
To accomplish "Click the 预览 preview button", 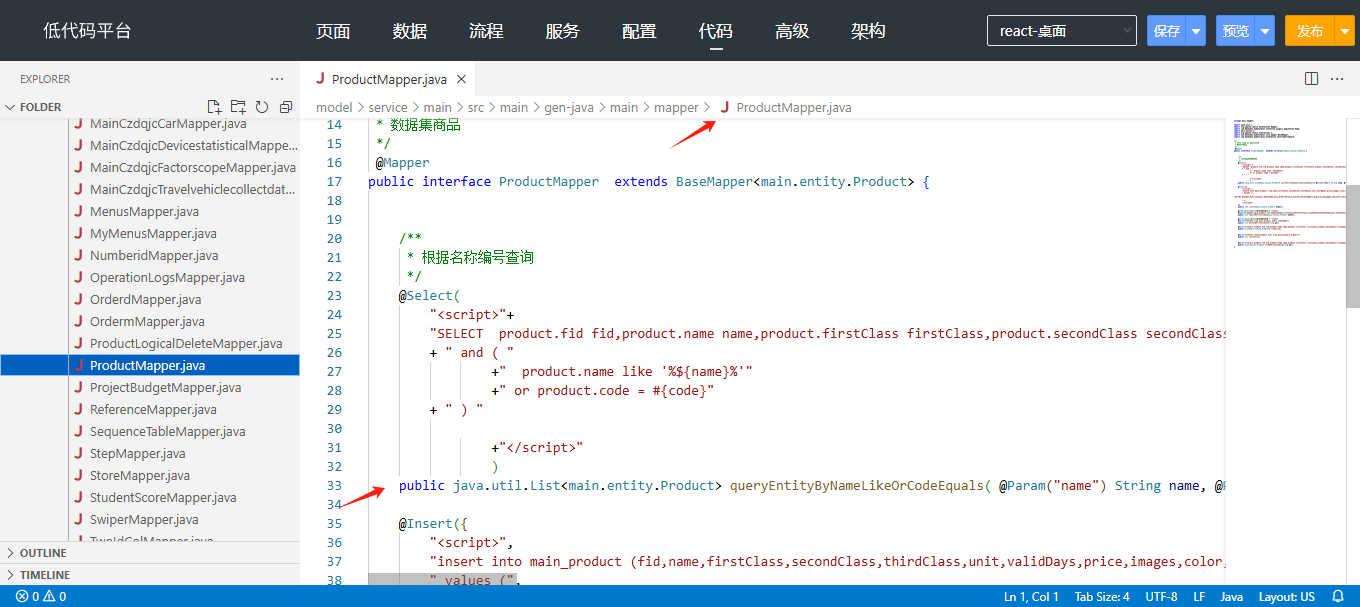I will pos(1236,31).
